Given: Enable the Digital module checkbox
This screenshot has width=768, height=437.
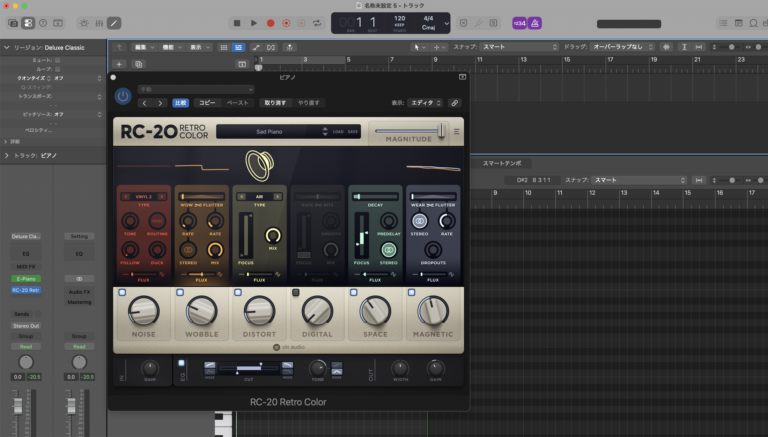Looking at the screenshot, I should point(296,292).
